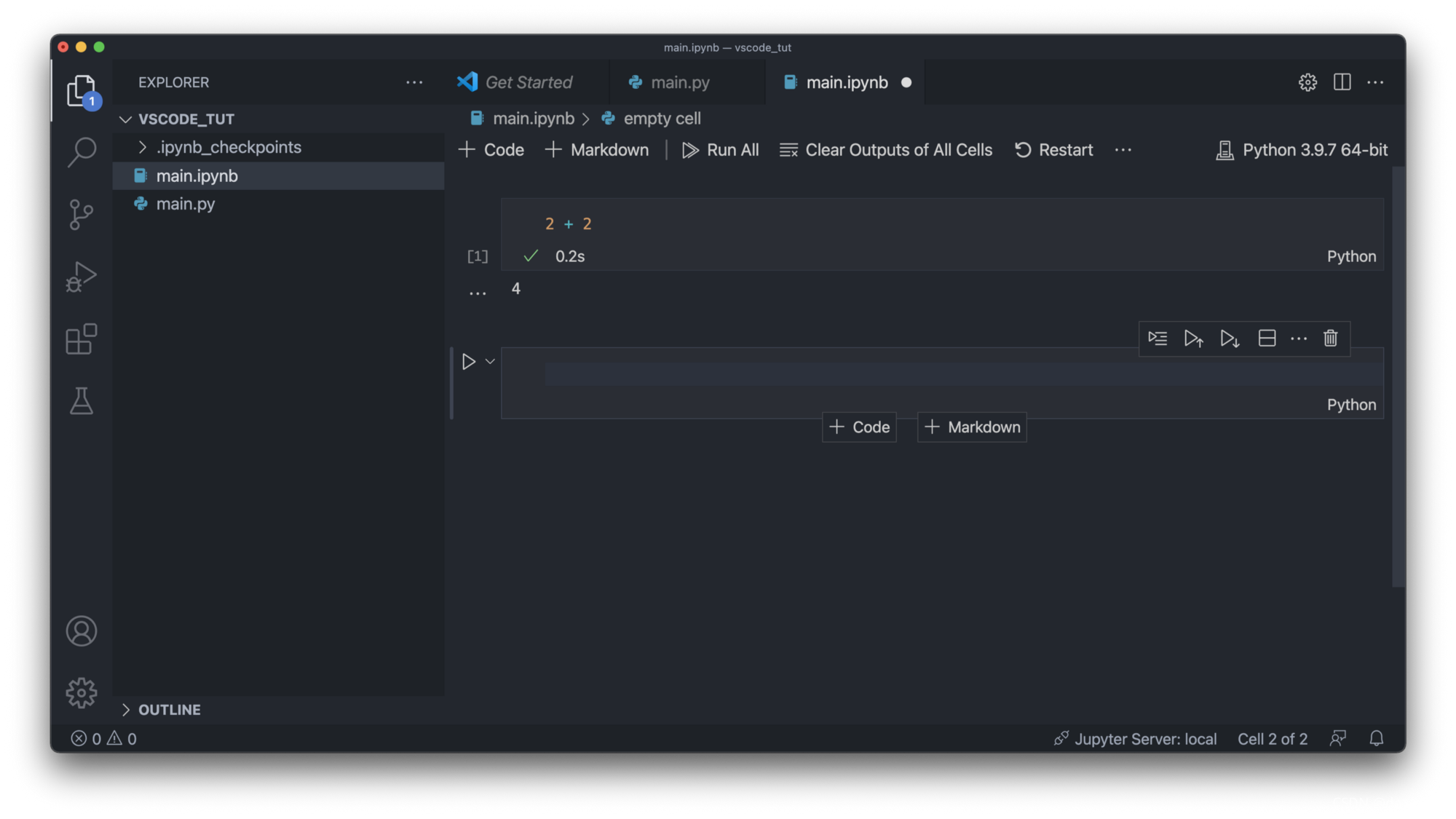1456x819 pixels.
Task: Expand the .ipynb_checkpoints folder
Action: click(x=143, y=147)
